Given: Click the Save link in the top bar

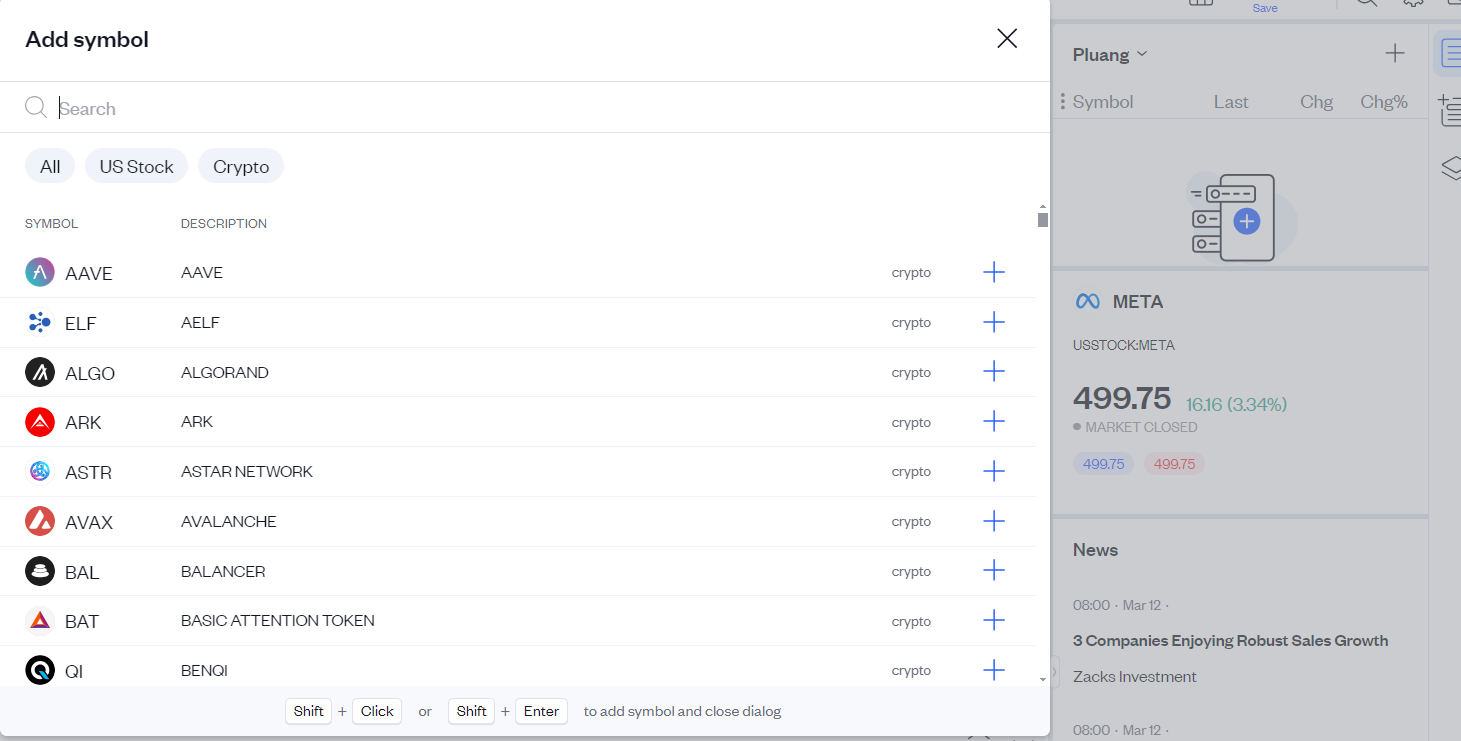Looking at the screenshot, I should [1264, 7].
